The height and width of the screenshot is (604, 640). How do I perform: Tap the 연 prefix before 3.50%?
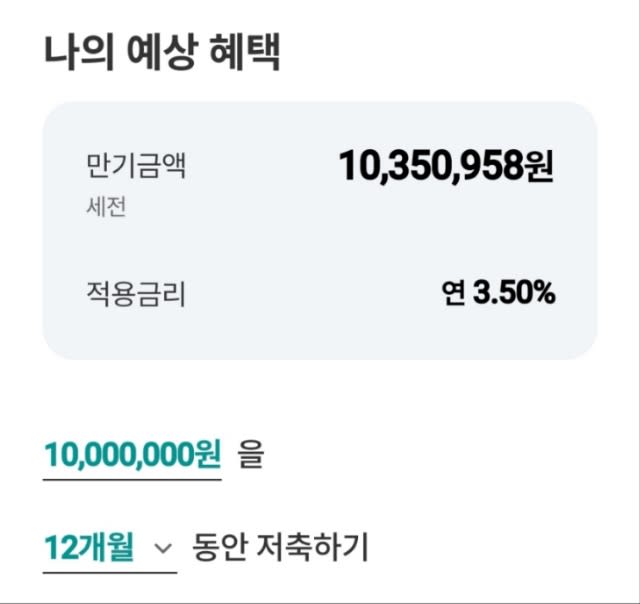(453, 293)
